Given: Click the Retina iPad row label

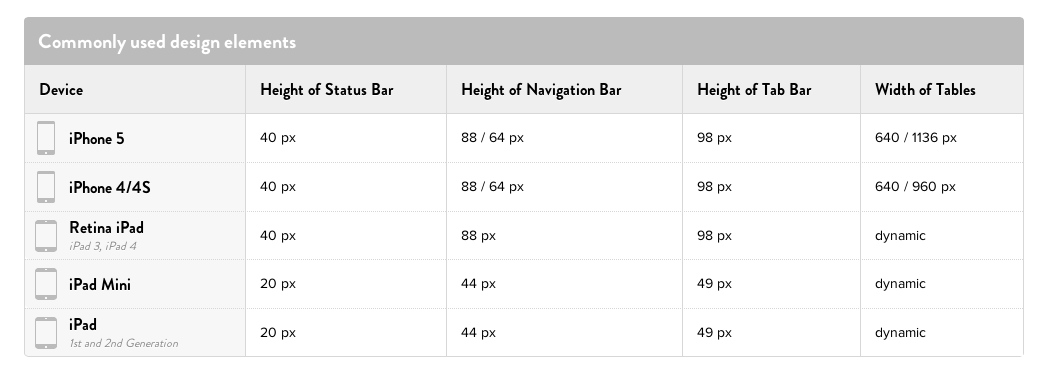Looking at the screenshot, I should coord(107,228).
